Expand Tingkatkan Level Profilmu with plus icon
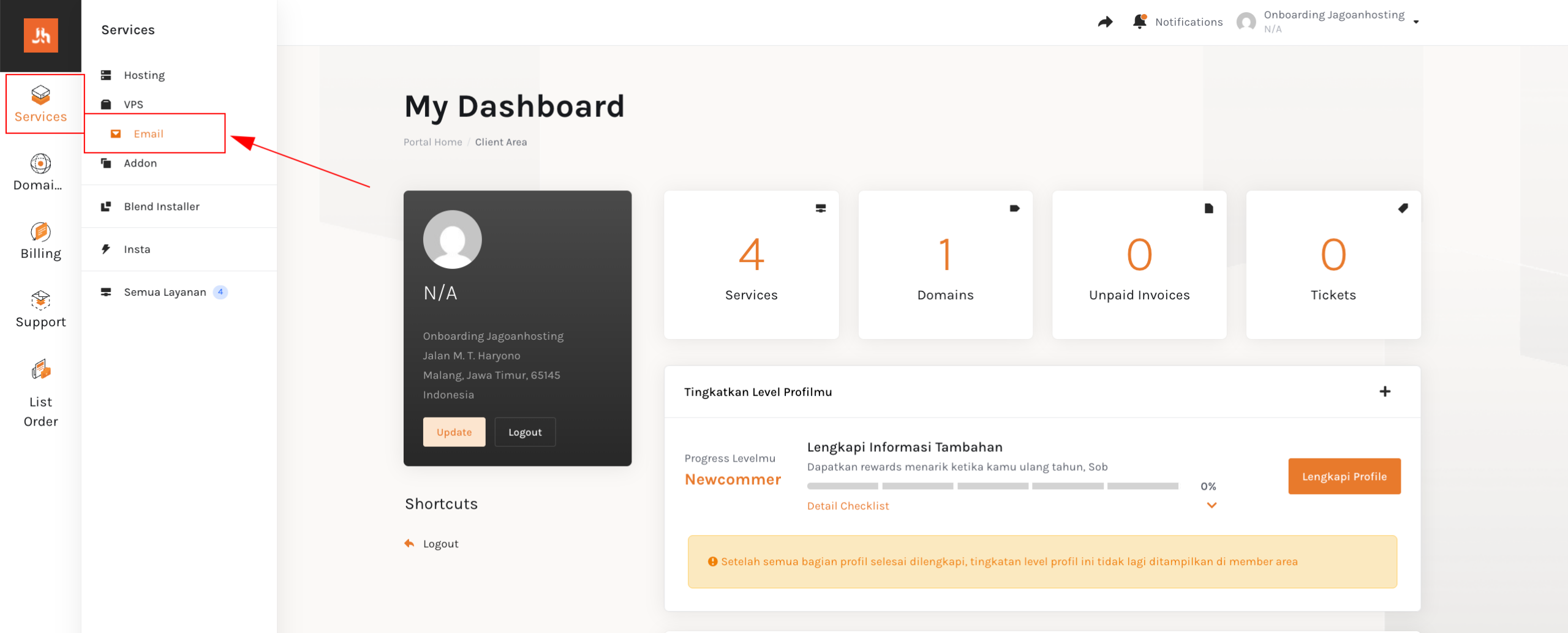 pos(1385,392)
